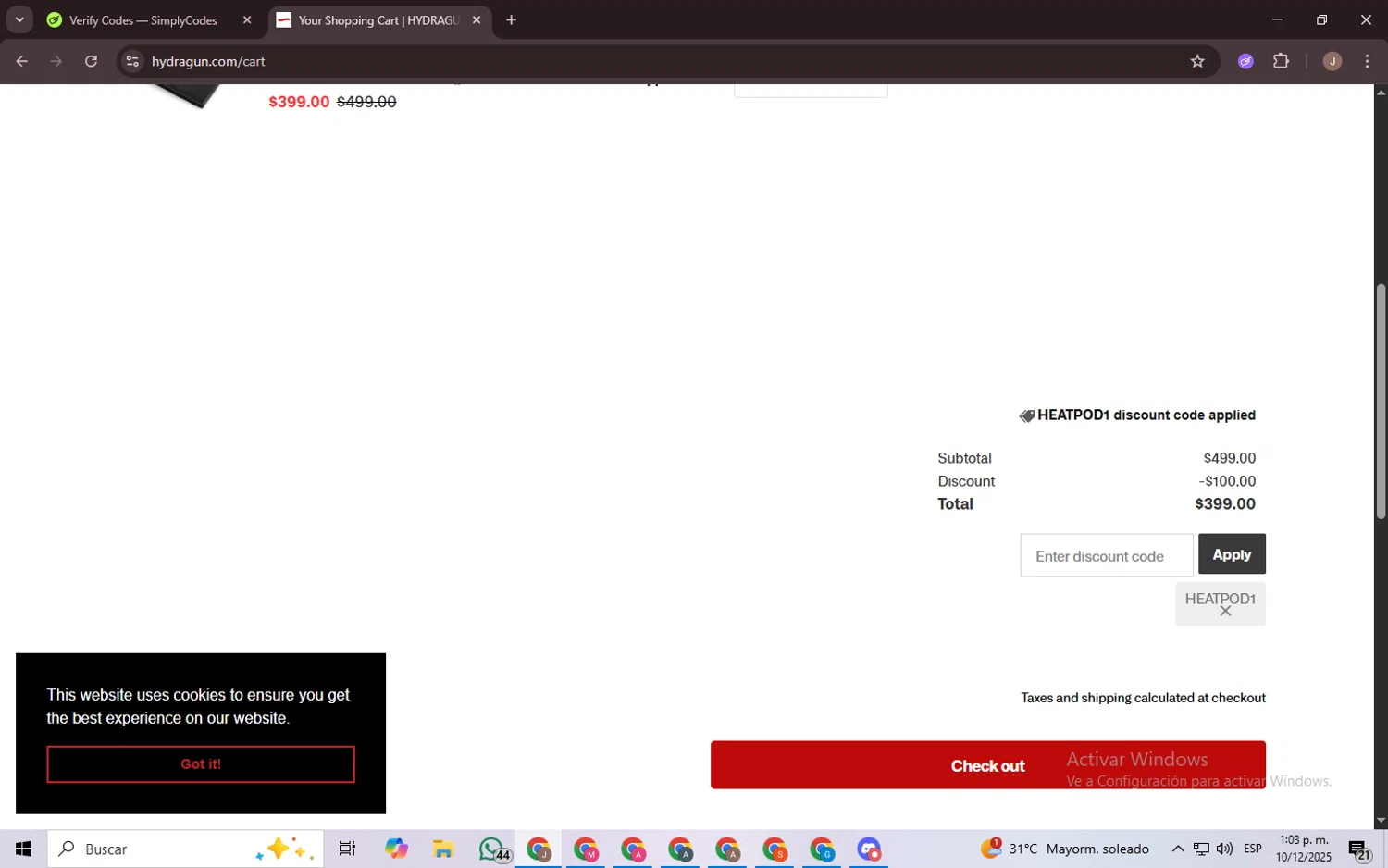Image resolution: width=1388 pixels, height=868 pixels.
Task: Go forward in browser history
Action: [x=56, y=62]
